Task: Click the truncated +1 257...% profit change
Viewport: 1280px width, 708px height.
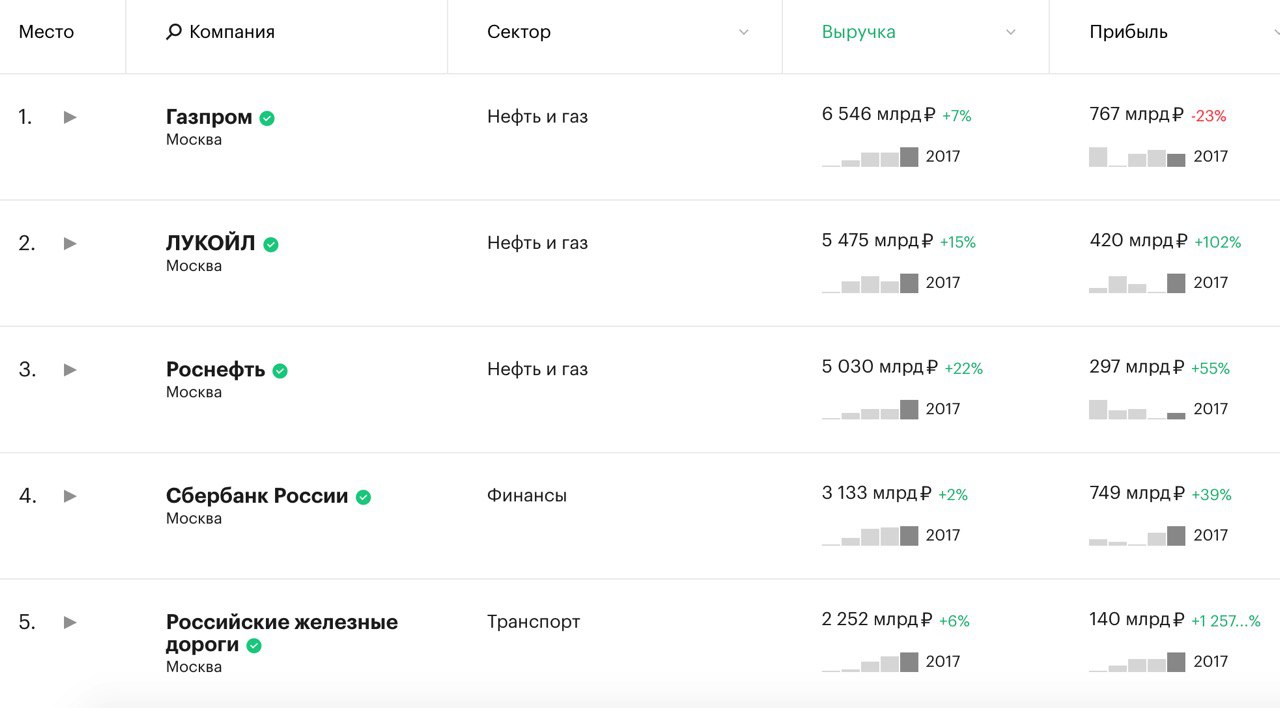Action: point(1226,621)
